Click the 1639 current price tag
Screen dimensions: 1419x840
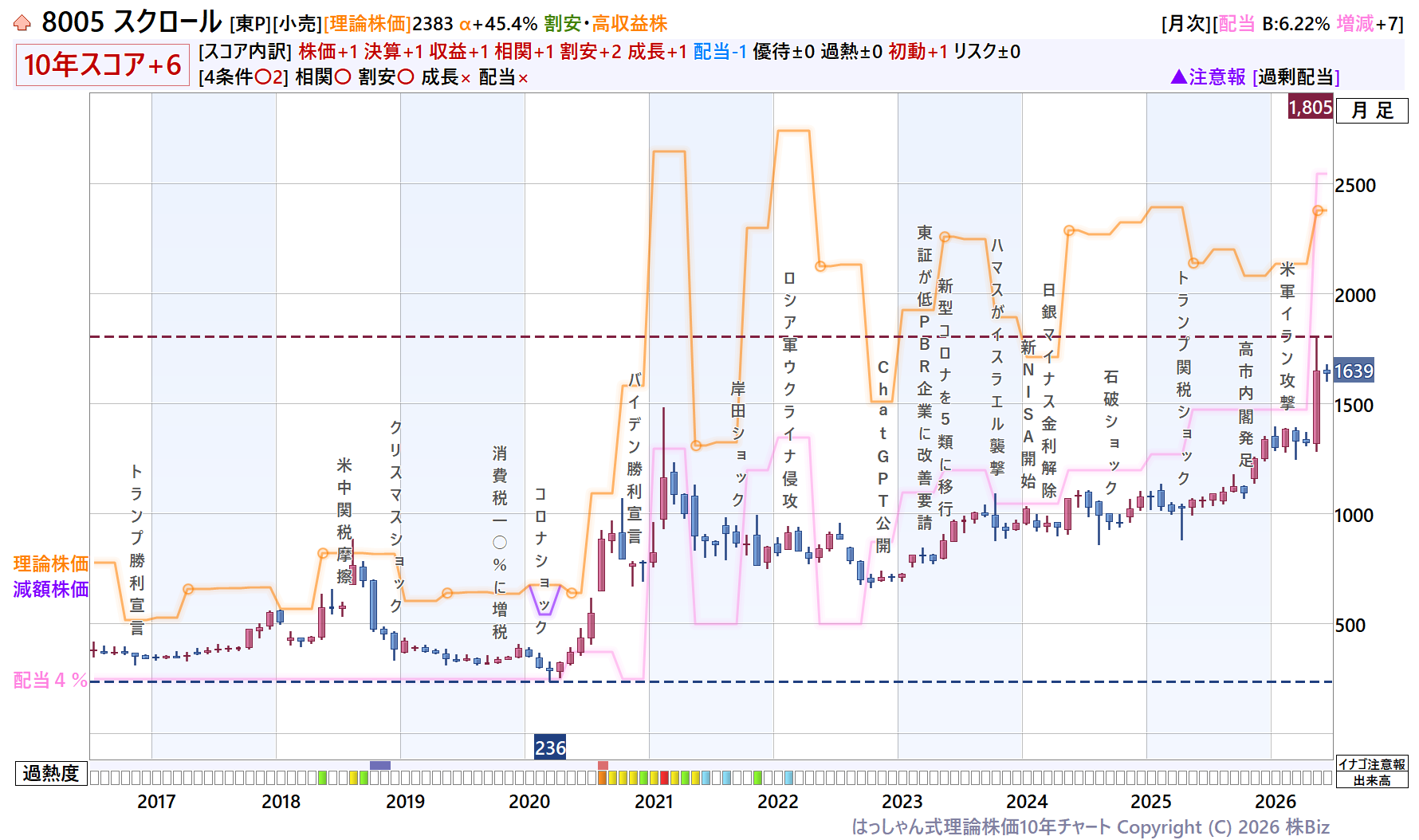pyautogui.click(x=1354, y=371)
